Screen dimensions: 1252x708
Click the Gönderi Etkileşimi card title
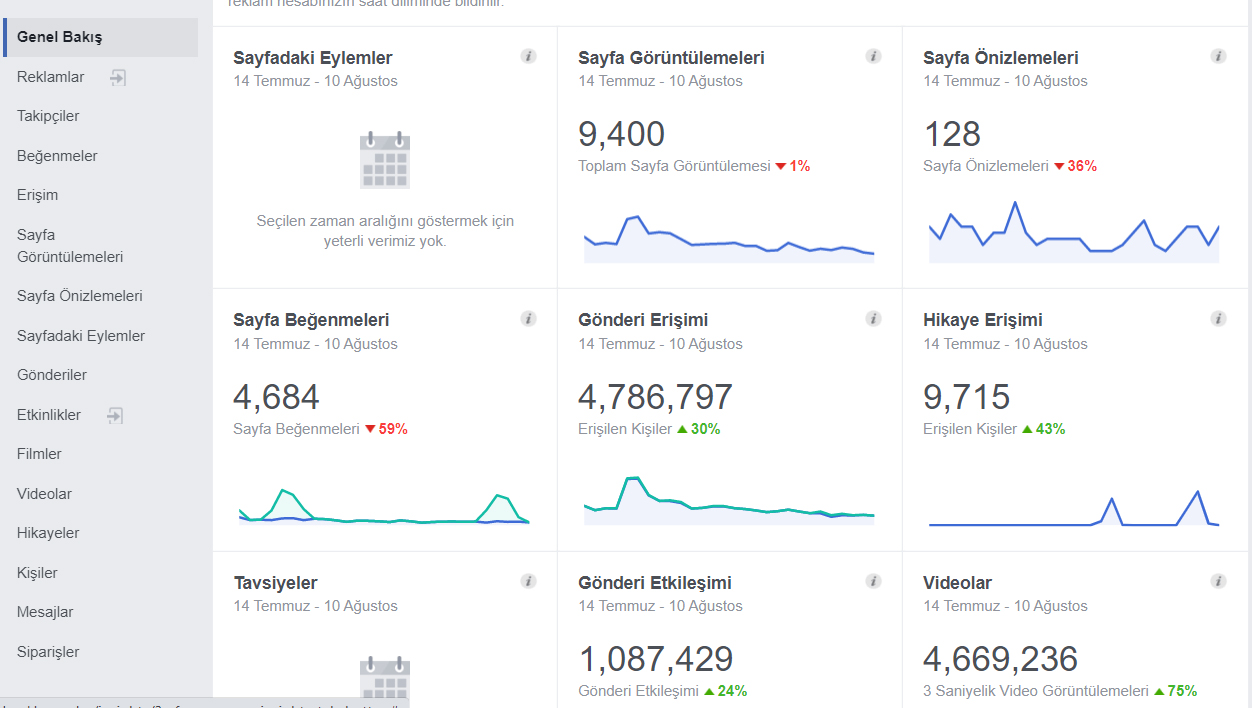pyautogui.click(x=655, y=583)
